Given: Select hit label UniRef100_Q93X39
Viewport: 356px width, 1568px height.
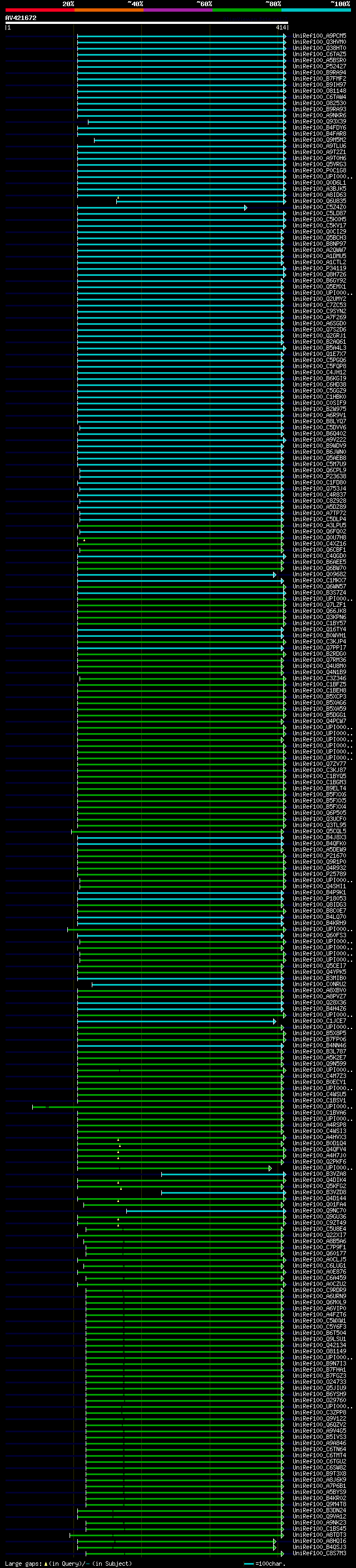Looking at the screenshot, I should point(319,122).
